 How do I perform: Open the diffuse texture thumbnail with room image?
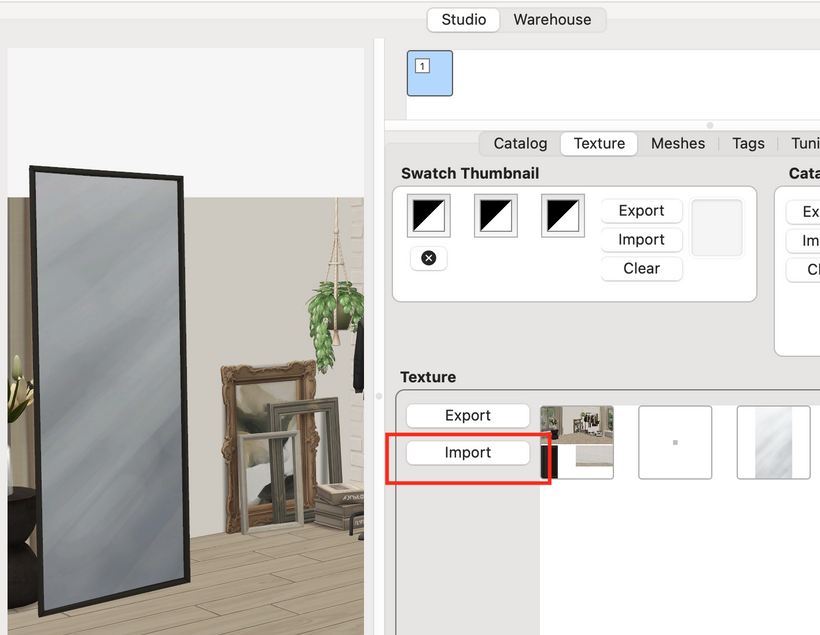pos(577,442)
